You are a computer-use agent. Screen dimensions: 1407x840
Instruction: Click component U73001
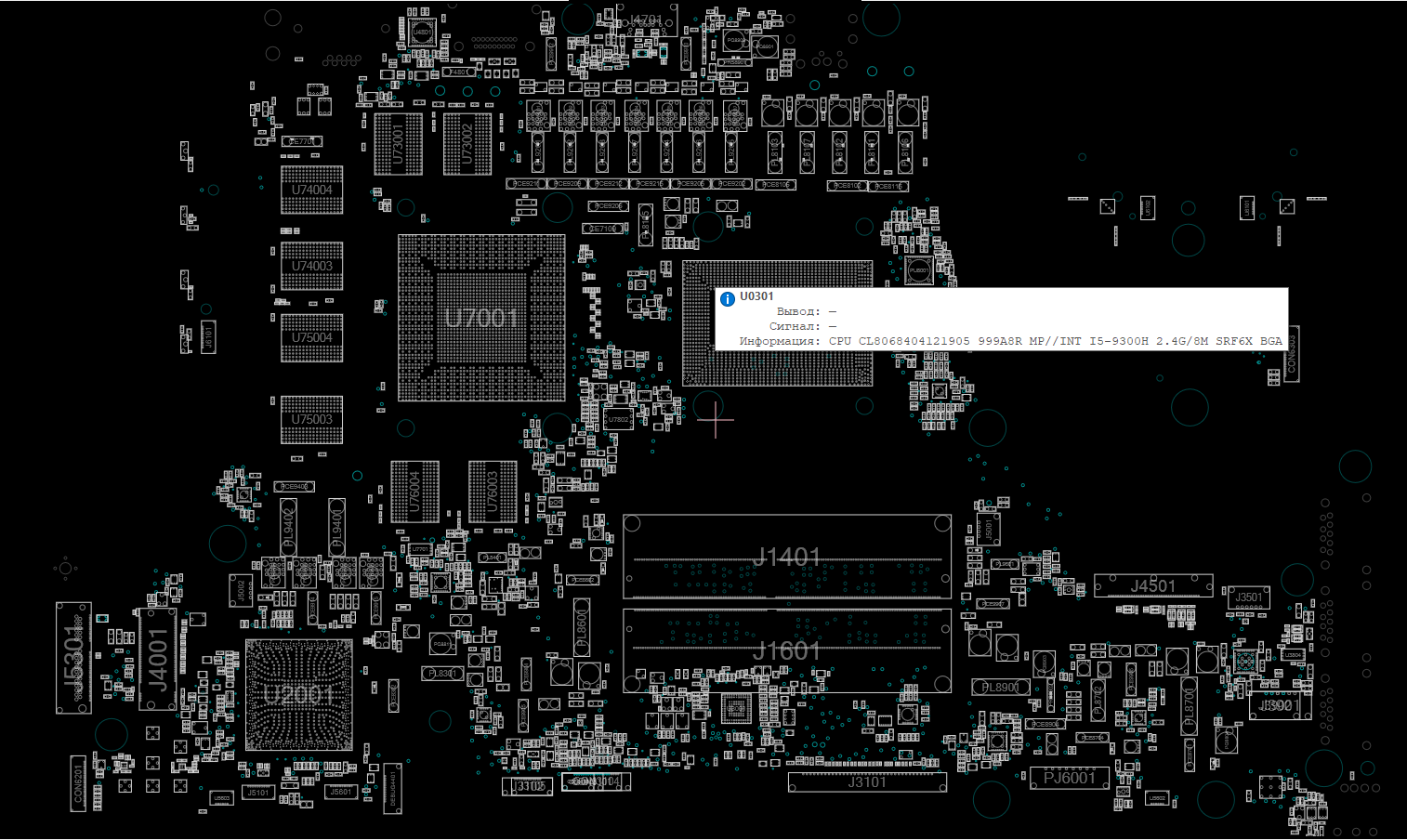point(398,144)
